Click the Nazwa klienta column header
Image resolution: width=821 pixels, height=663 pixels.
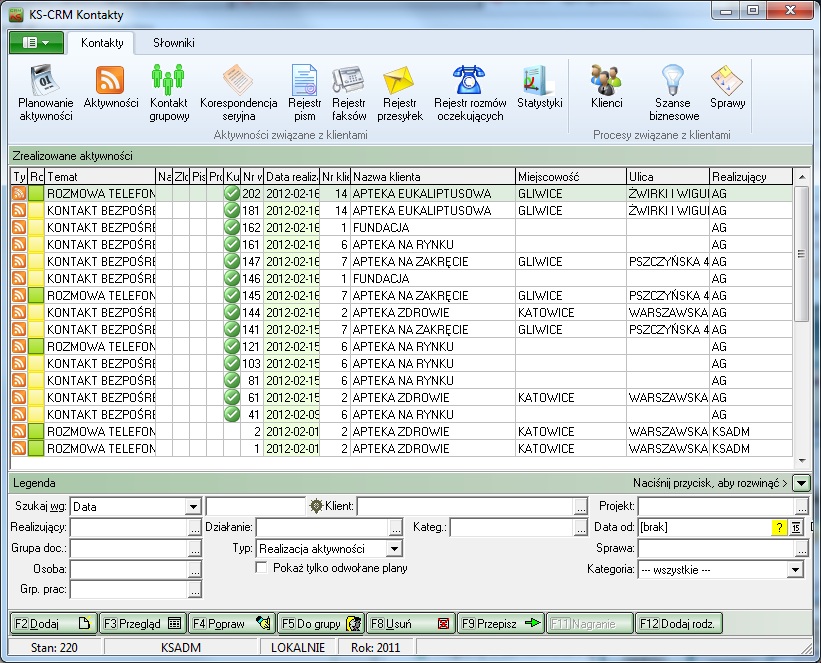pyautogui.click(x=432, y=177)
